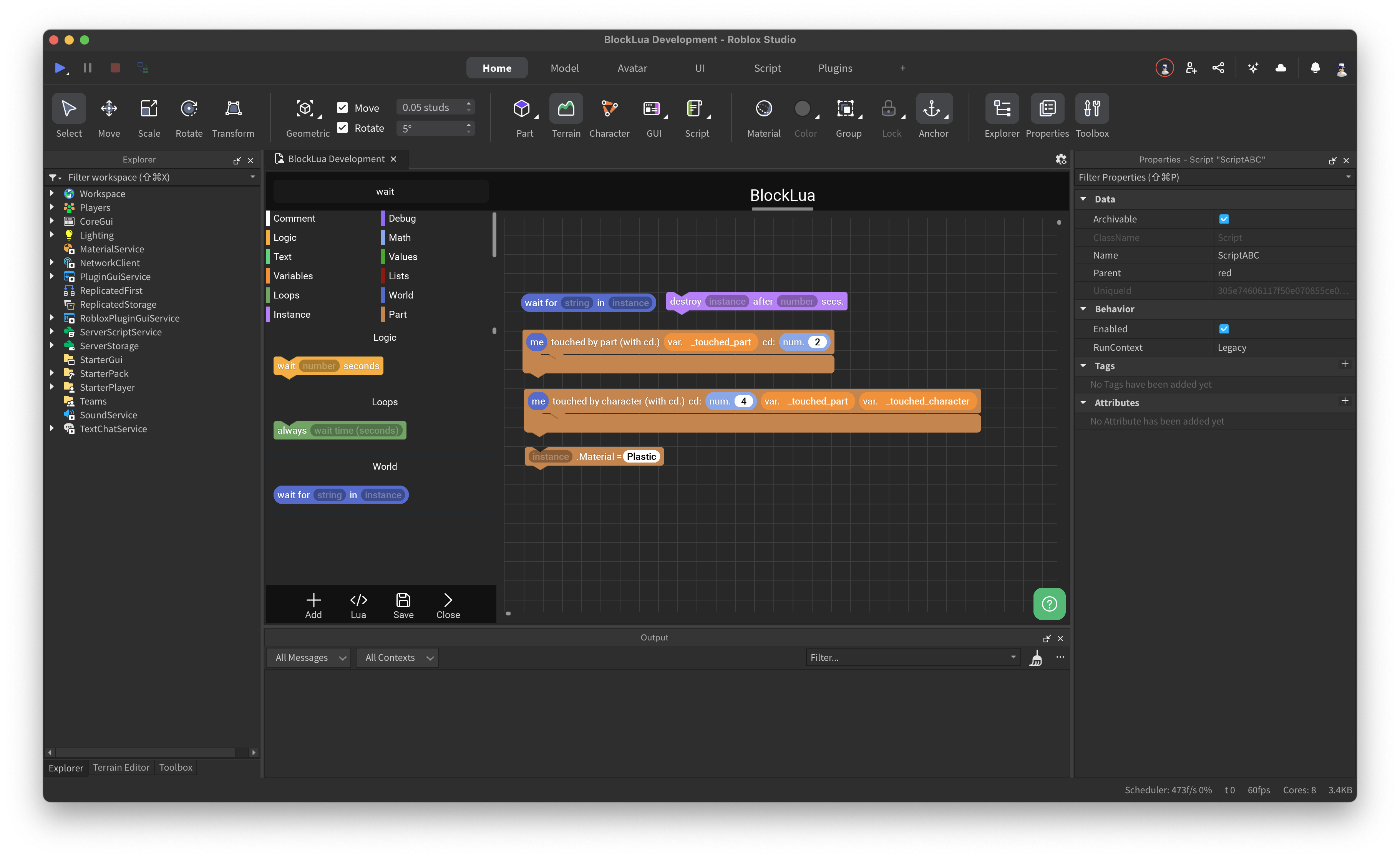Uncheck the Rotate snap checkbox
Viewport: 1400px width, 859px height.
(343, 128)
